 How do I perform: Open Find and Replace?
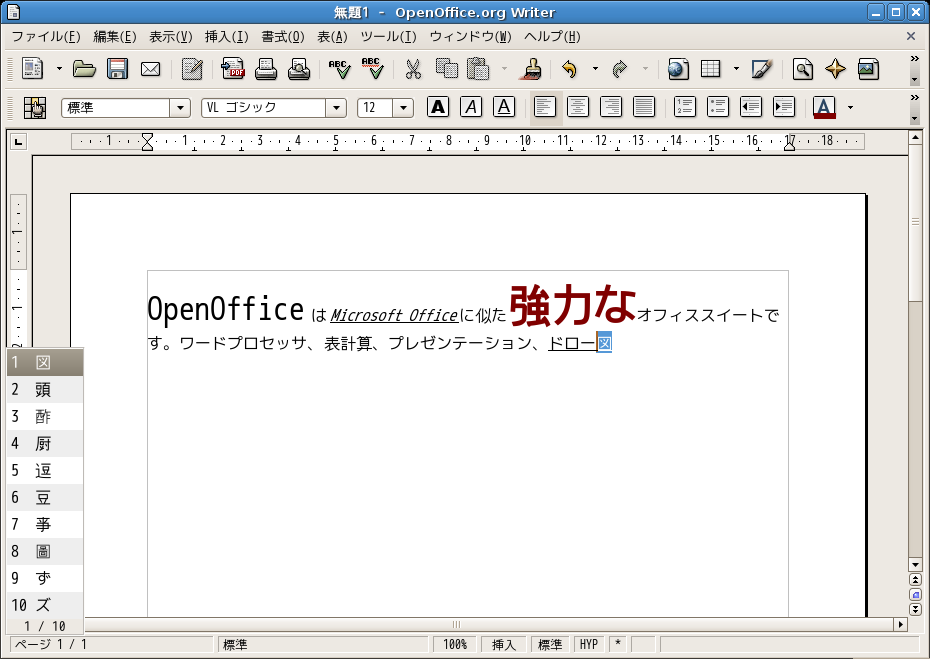(x=802, y=69)
